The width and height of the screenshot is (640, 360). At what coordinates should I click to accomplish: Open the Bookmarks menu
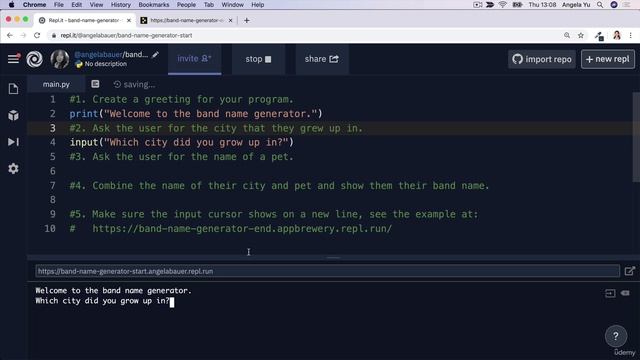point(153,5)
